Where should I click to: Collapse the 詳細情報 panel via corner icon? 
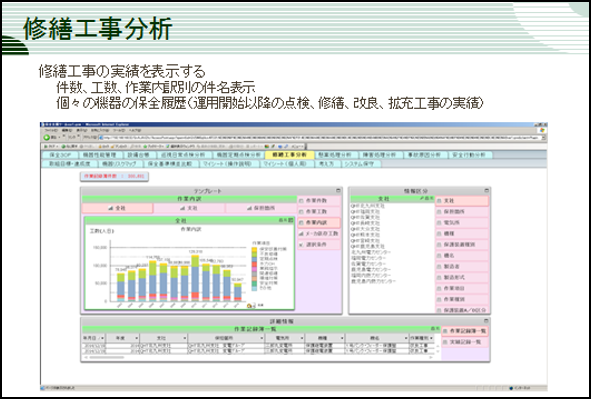click(x=486, y=321)
